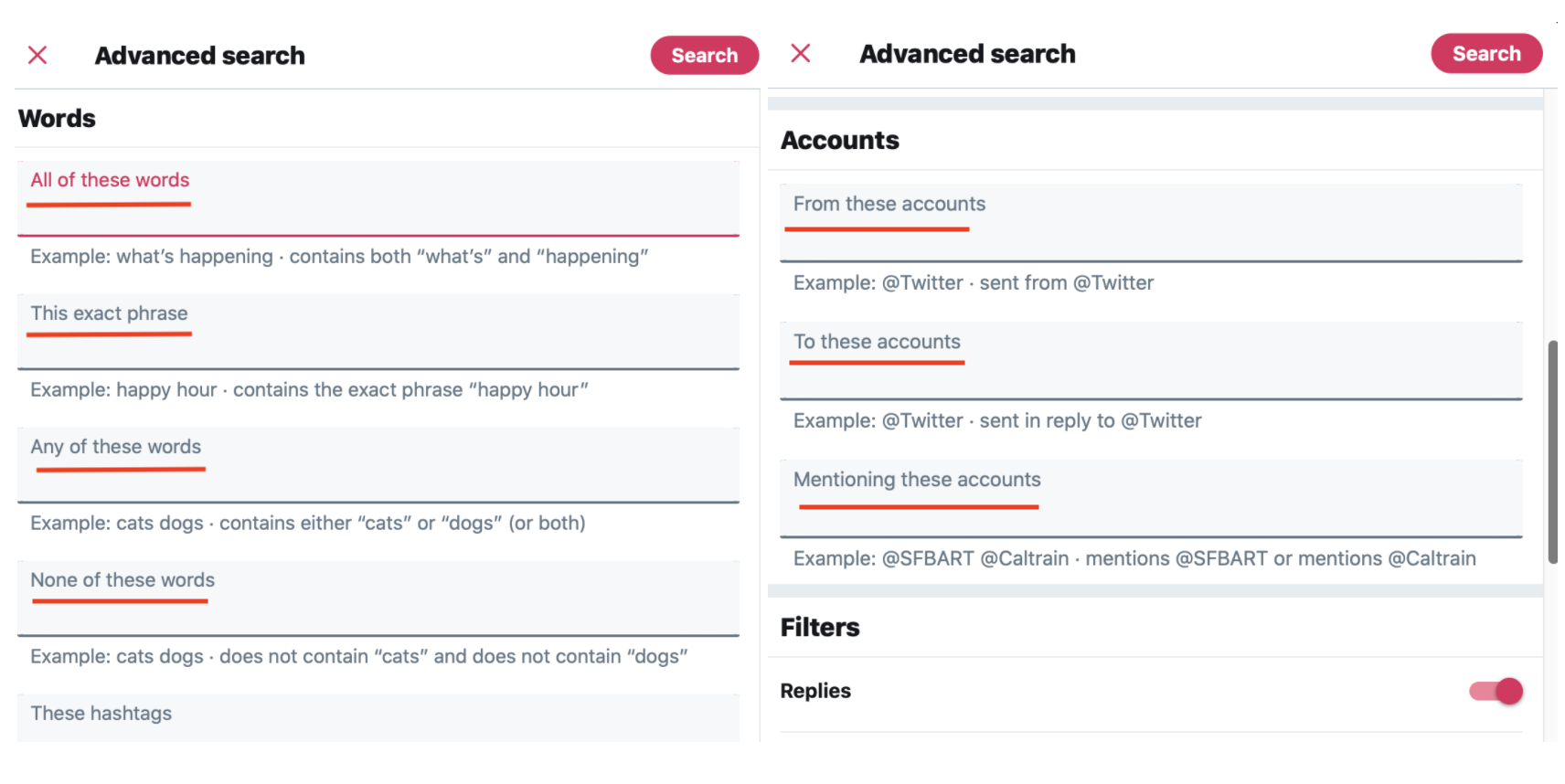Close the Accounts advanced search panel
The height and width of the screenshot is (784, 1565).
(801, 54)
